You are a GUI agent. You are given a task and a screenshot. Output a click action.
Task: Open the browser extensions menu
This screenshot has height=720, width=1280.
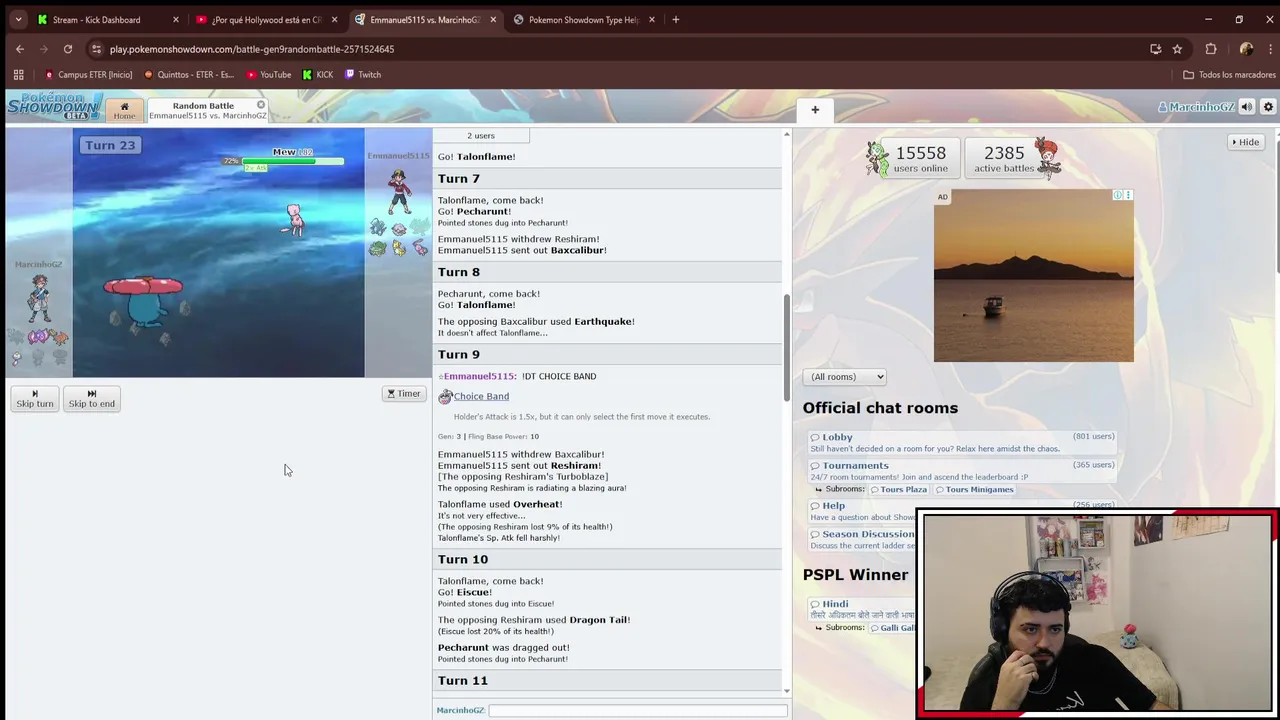click(x=1211, y=49)
